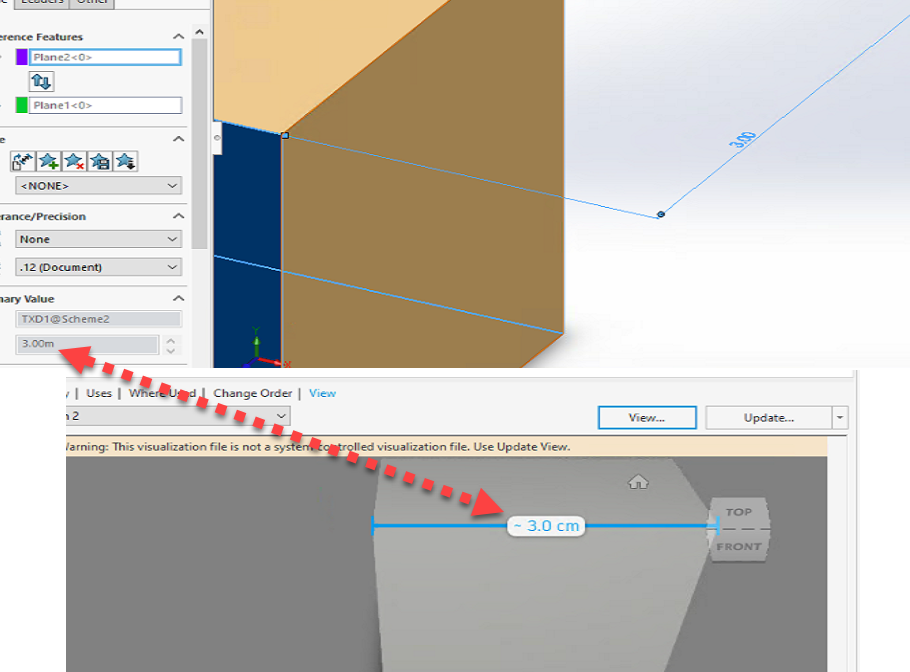This screenshot has width=910, height=672.
Task: Open the Update button dropdown arrow
Action: click(x=840, y=418)
